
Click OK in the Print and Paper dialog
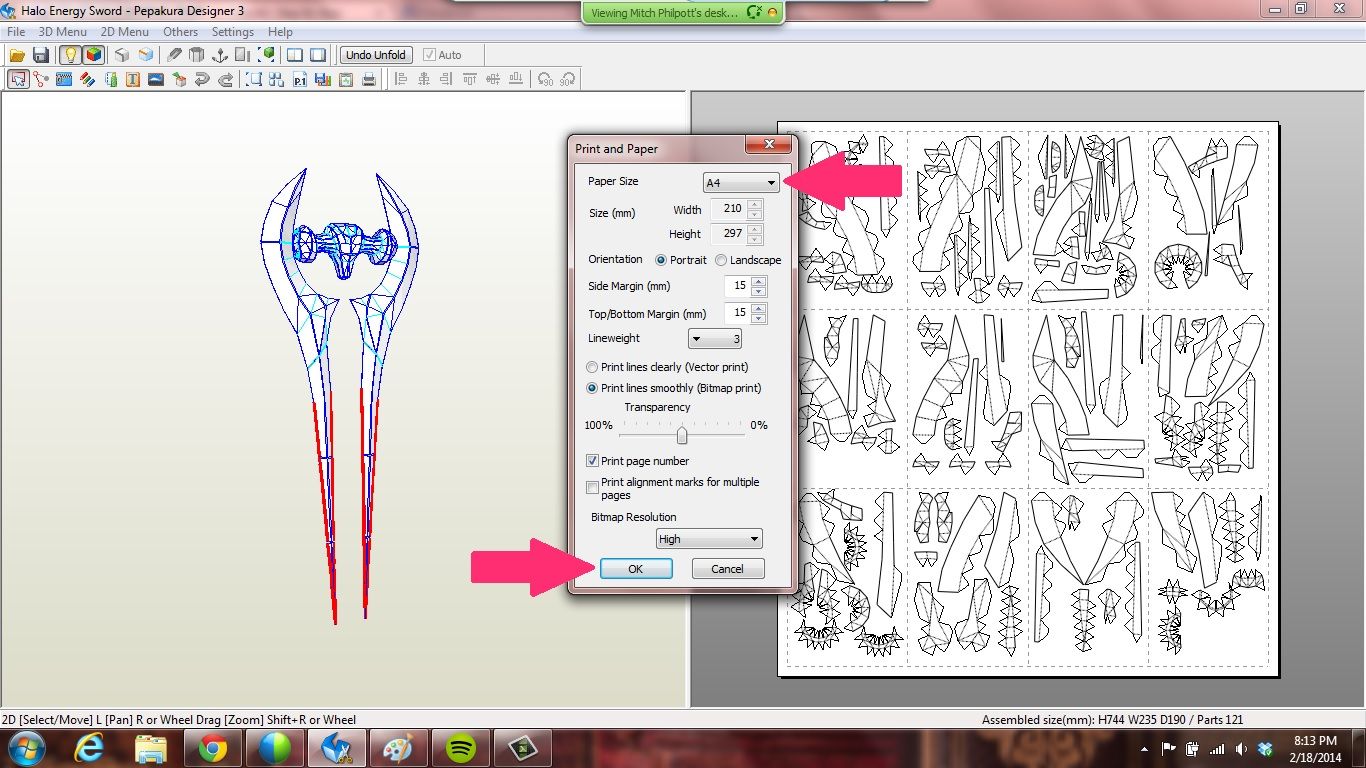pos(636,568)
